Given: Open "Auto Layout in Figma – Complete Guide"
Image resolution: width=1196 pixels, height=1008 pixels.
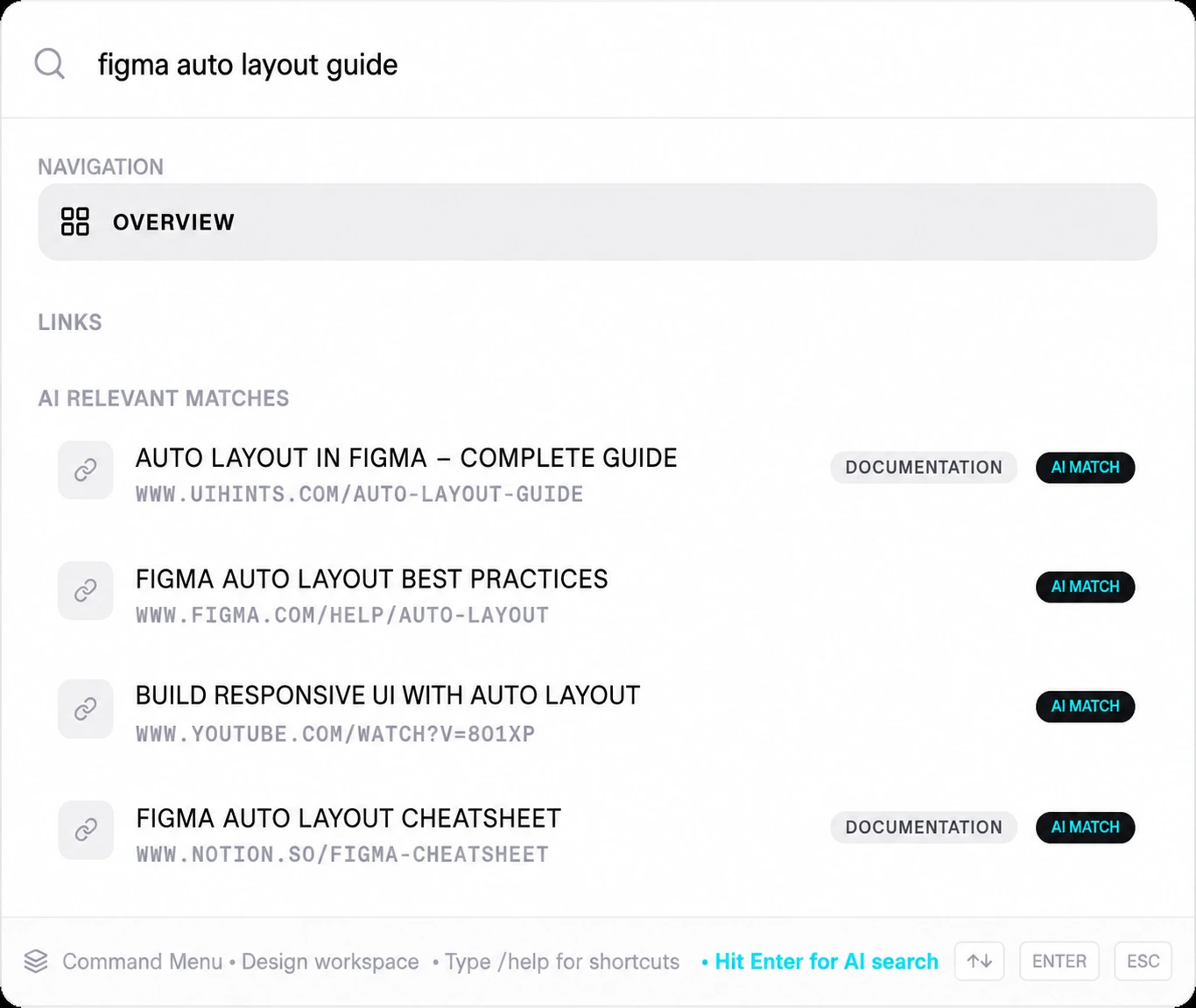Looking at the screenshot, I should click(406, 458).
